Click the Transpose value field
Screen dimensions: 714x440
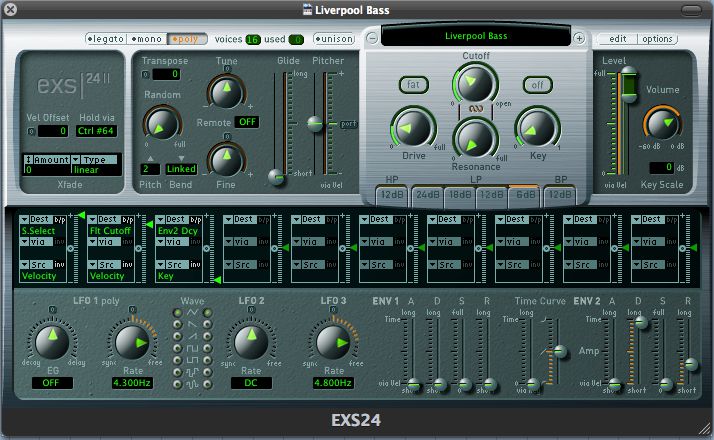[x=166, y=74]
